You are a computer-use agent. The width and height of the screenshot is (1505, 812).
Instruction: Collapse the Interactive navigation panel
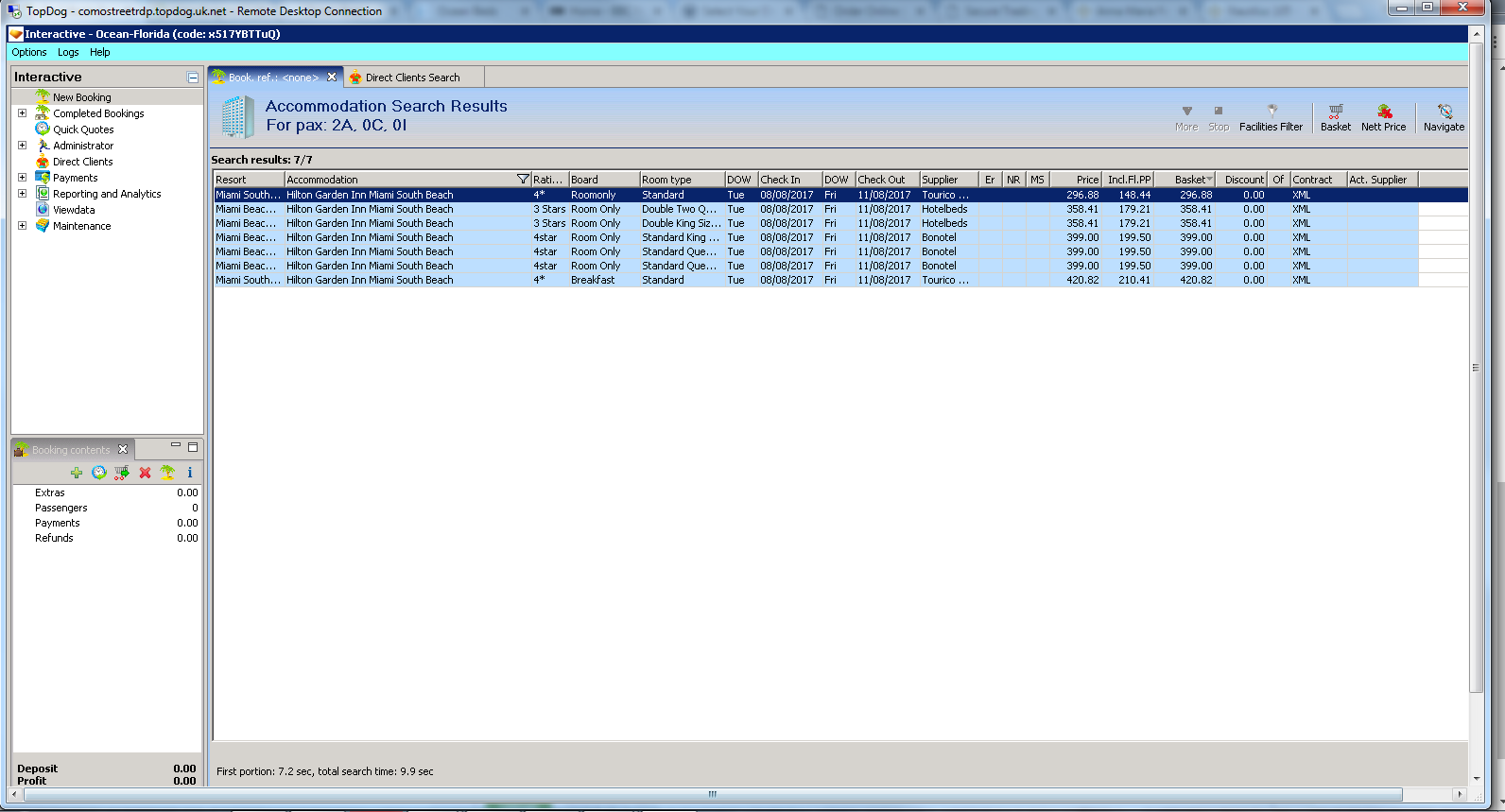tap(193, 78)
